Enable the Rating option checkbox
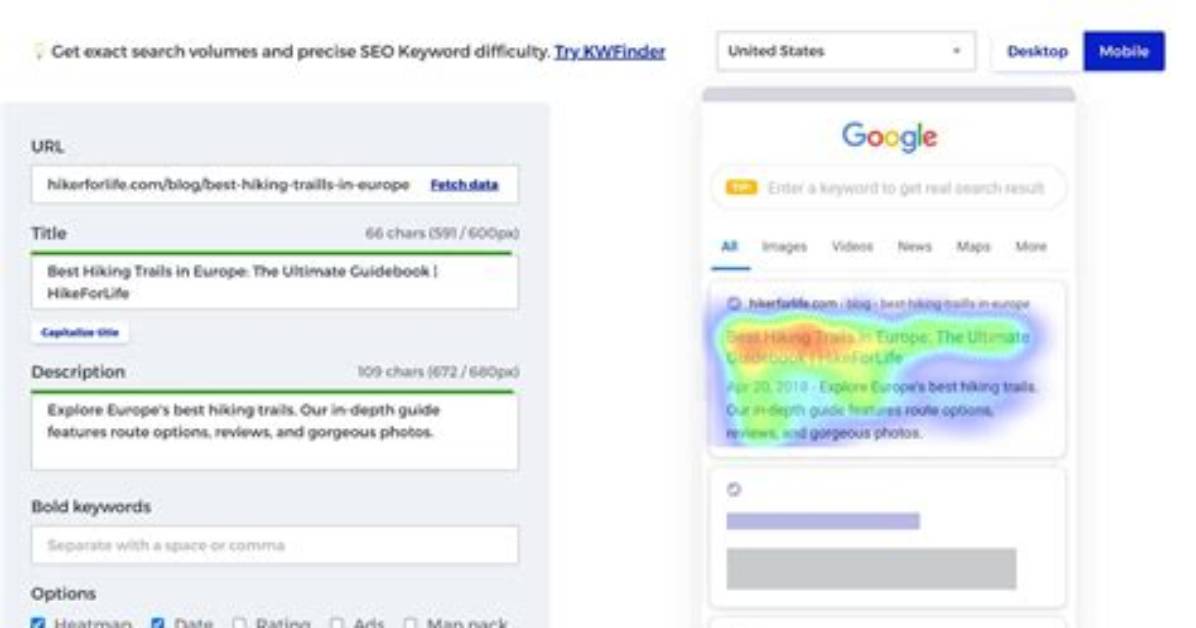The width and height of the screenshot is (1196, 628). coord(240,623)
